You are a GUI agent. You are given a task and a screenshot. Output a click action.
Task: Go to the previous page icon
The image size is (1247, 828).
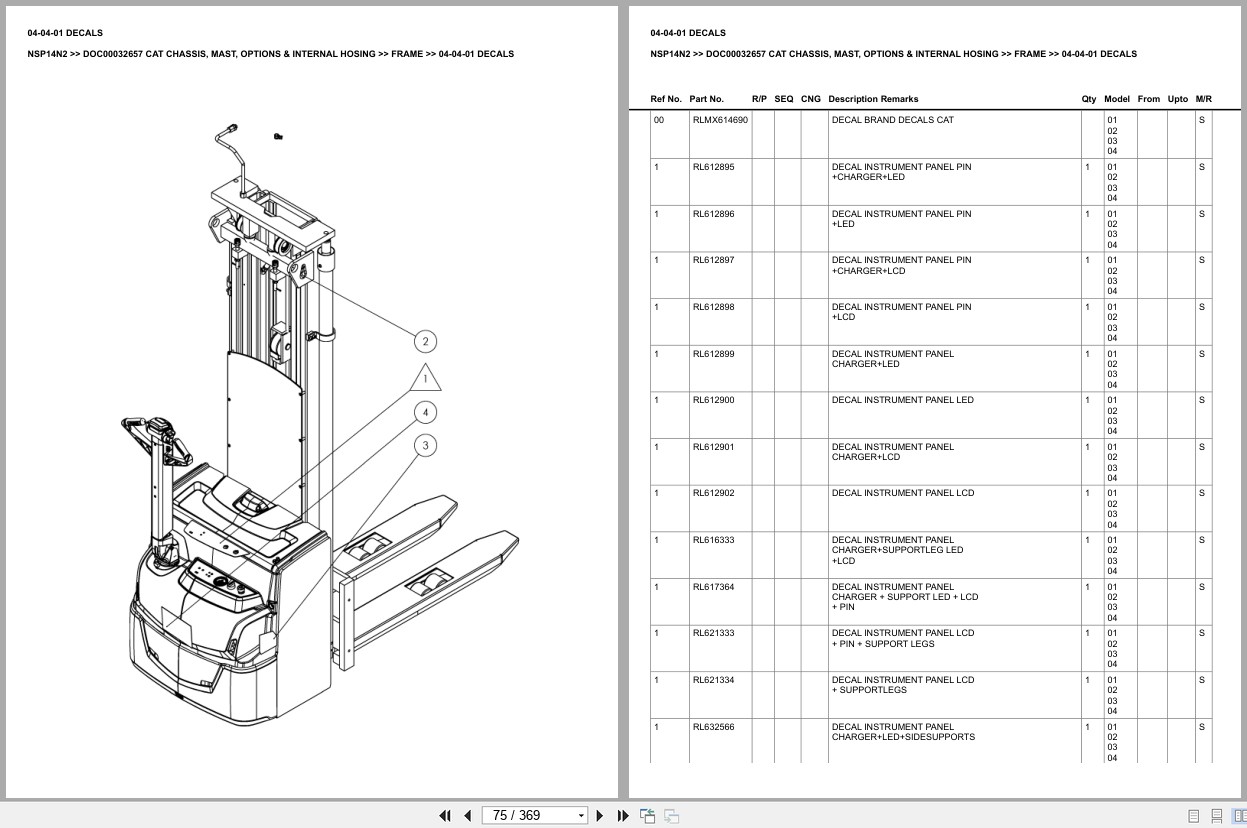(467, 816)
